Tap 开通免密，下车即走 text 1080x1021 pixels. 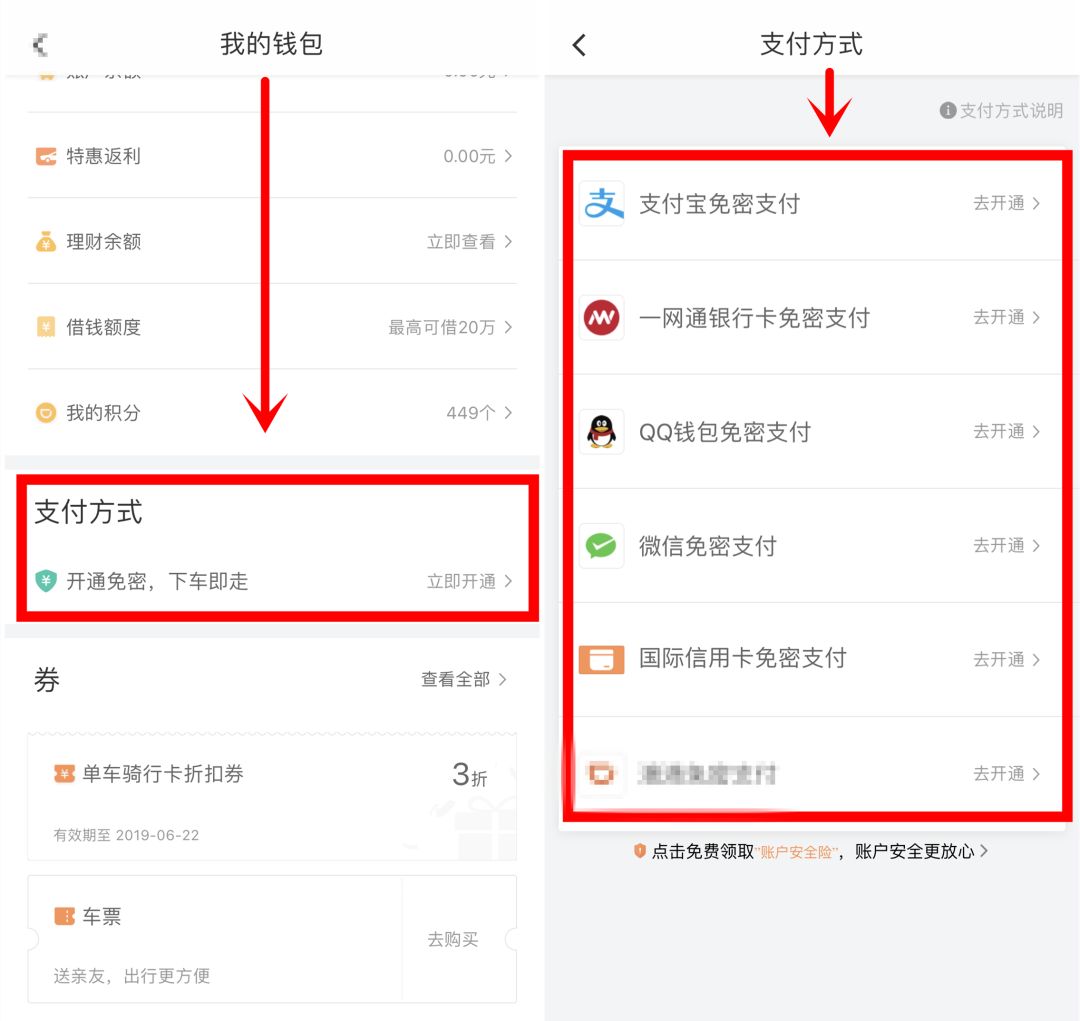[x=157, y=581]
